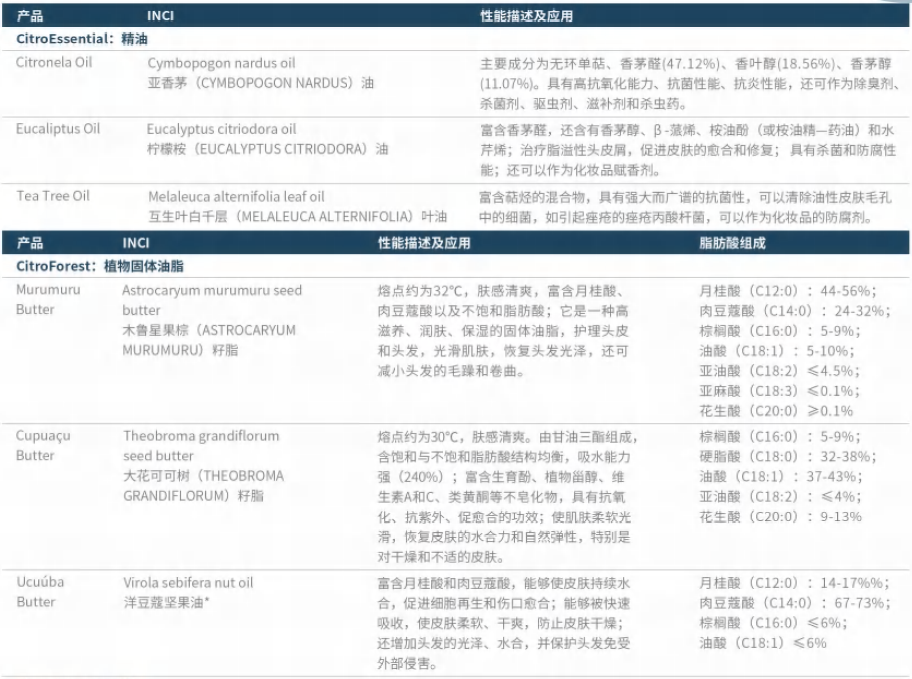The width and height of the screenshot is (912, 679).
Task: Select the Eucaliptus Oil product cell
Action: (x=58, y=129)
